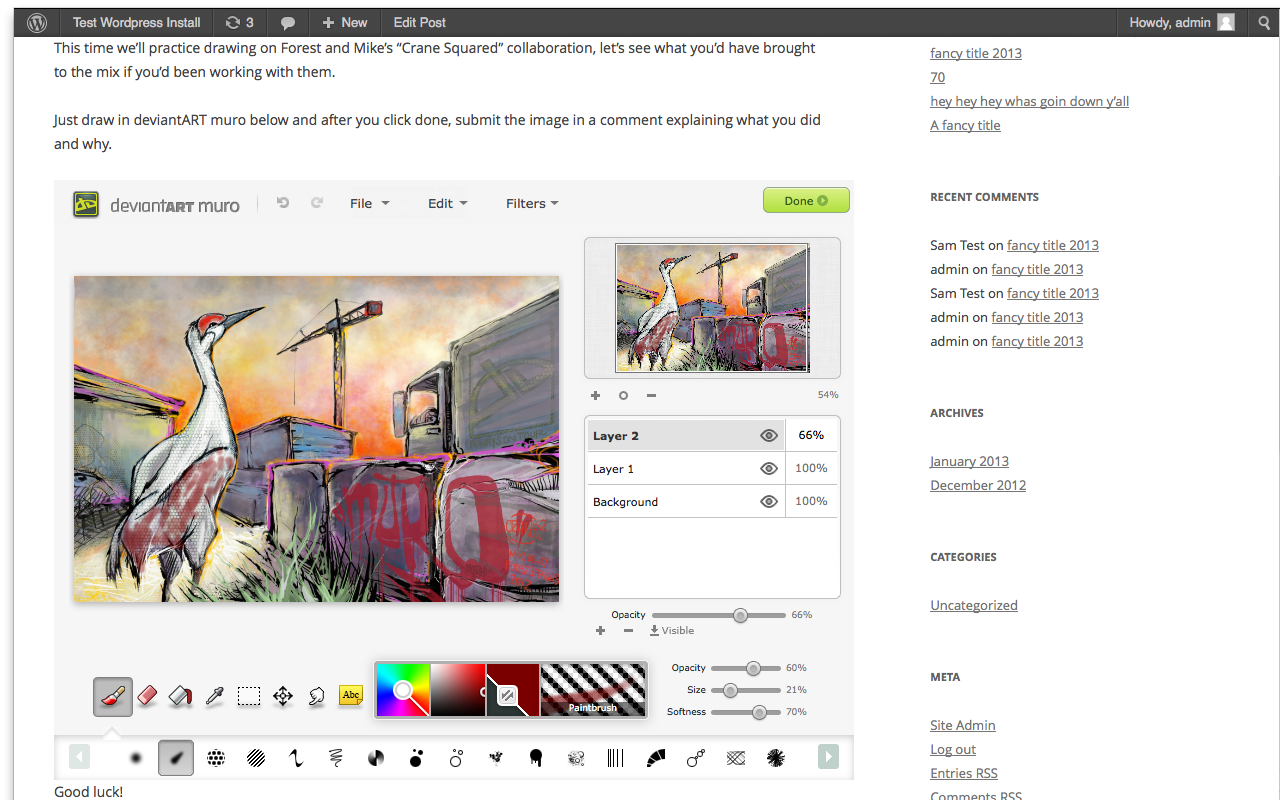Click the brush Size slider handle
Viewport: 1280px width, 800px height.
tap(730, 690)
